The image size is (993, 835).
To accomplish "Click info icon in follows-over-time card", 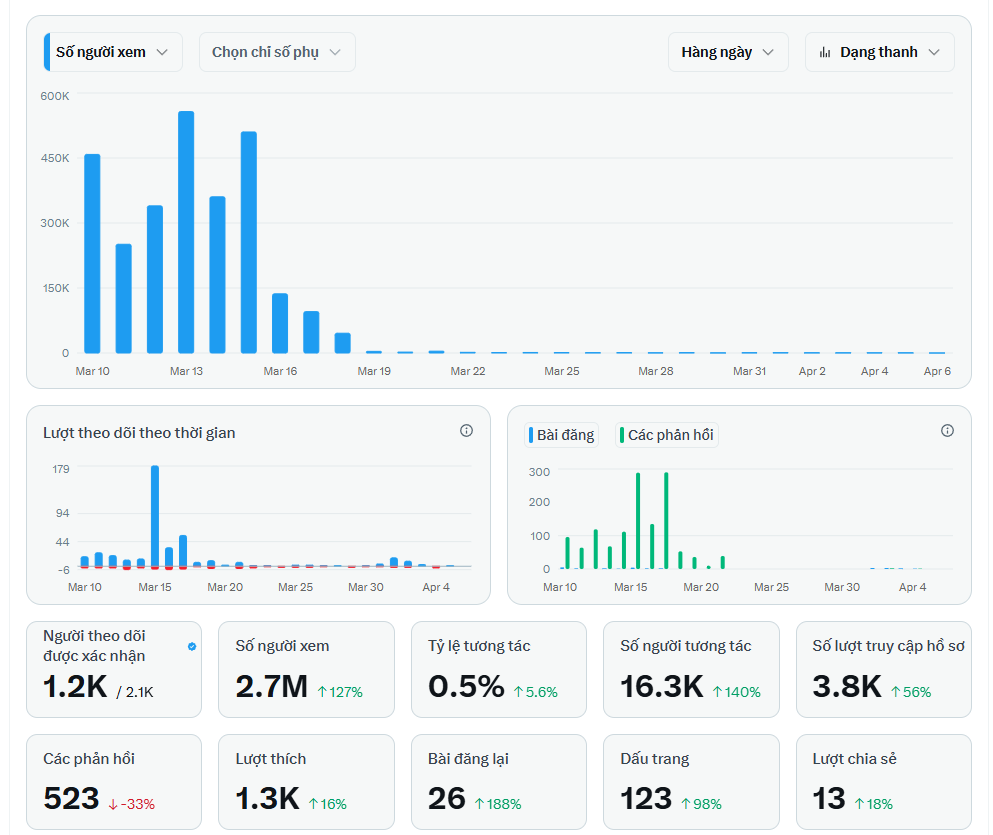I will click(466, 430).
